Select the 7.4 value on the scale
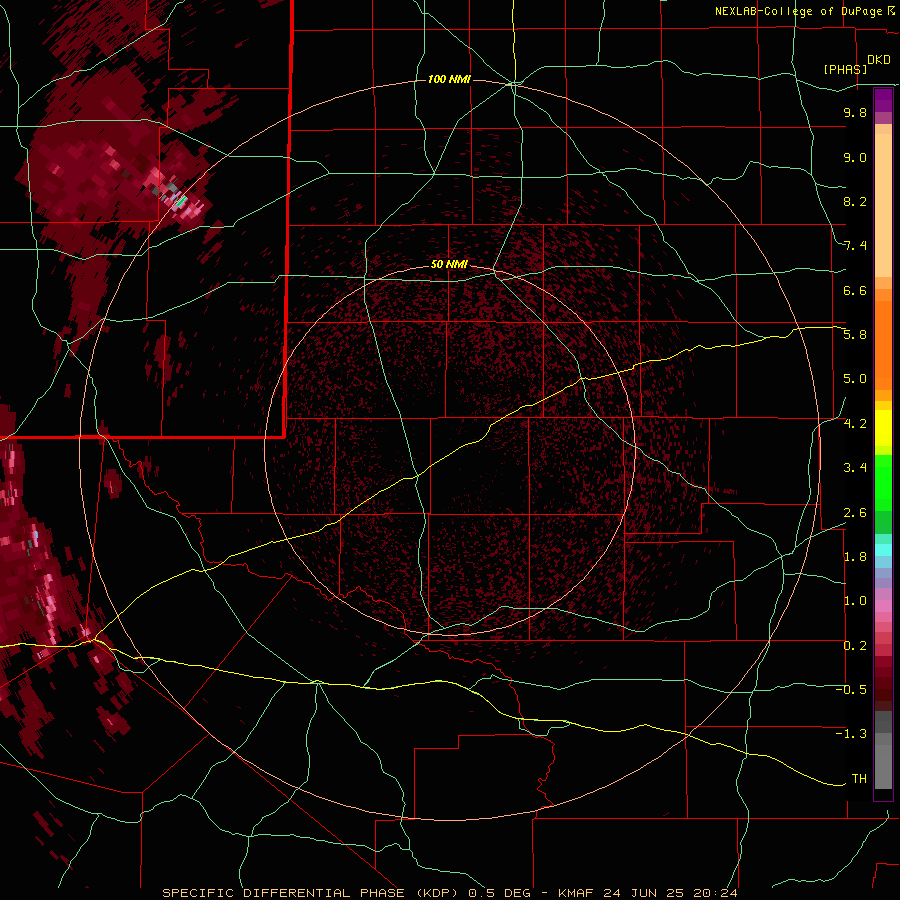Viewport: 900px width, 900px height. [855, 246]
